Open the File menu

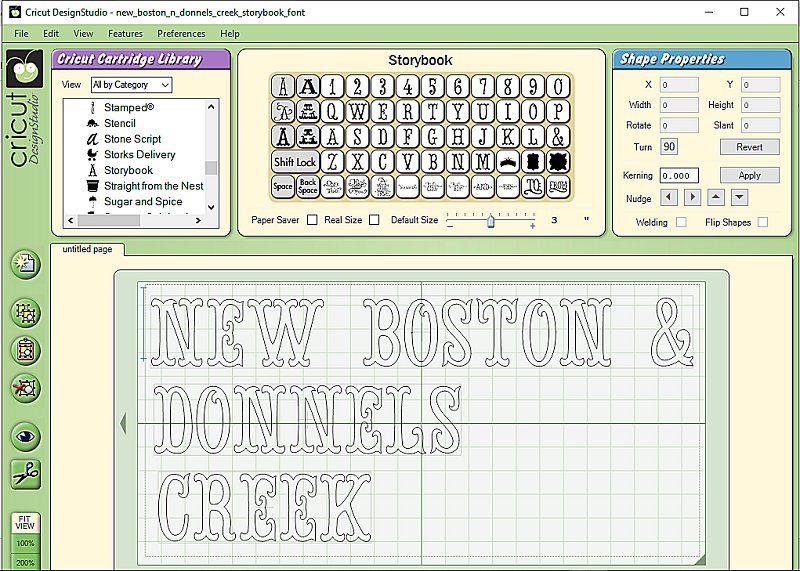pos(21,34)
